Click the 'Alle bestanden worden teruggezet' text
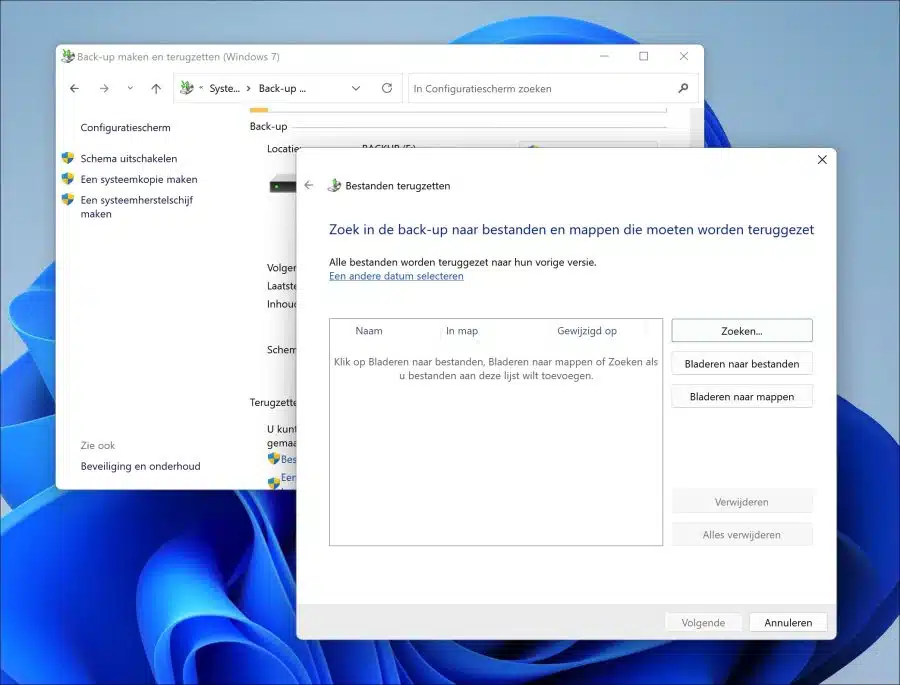The height and width of the screenshot is (685, 900). pyautogui.click(x=463, y=262)
